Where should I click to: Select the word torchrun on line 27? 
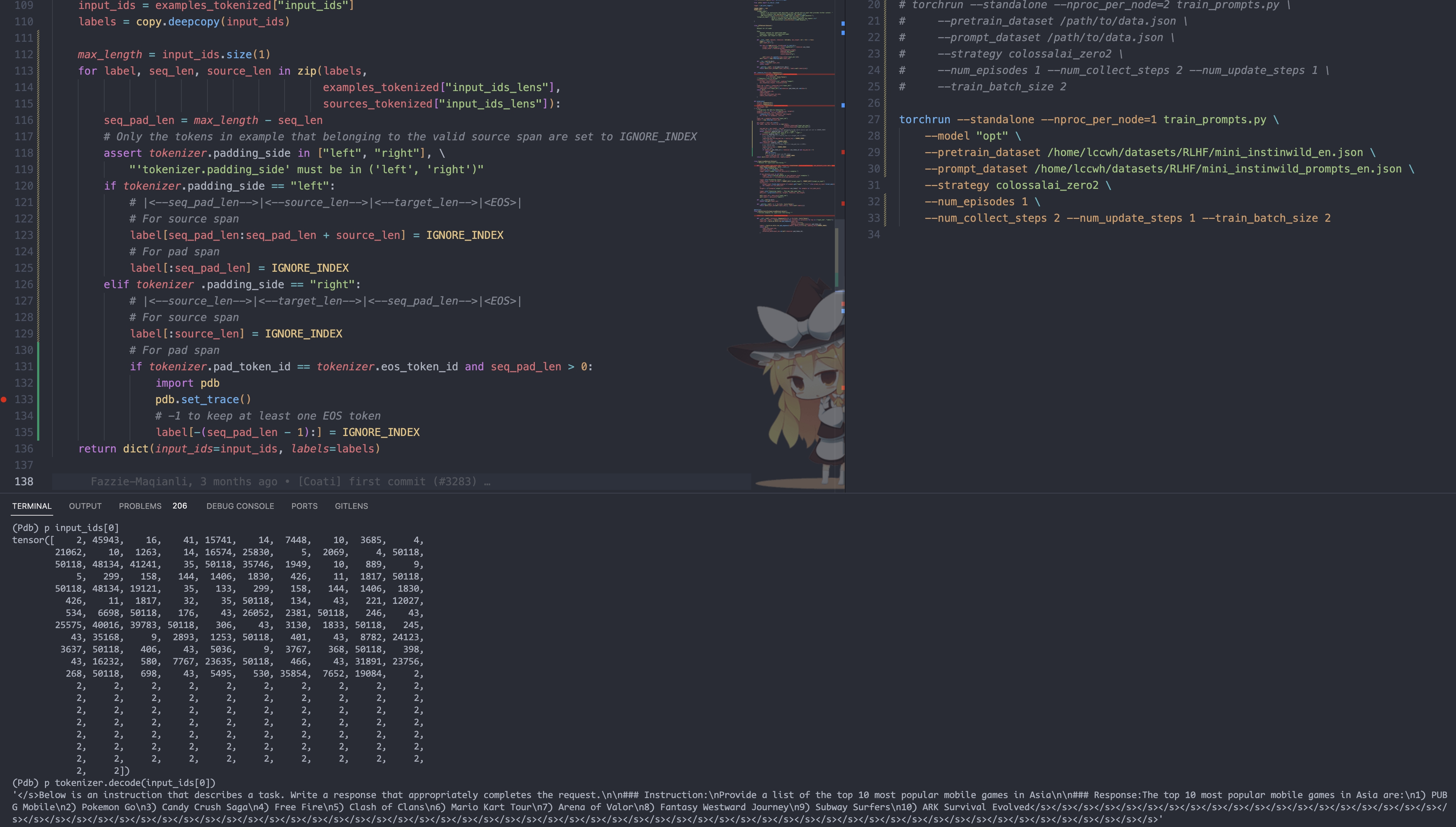coord(924,120)
